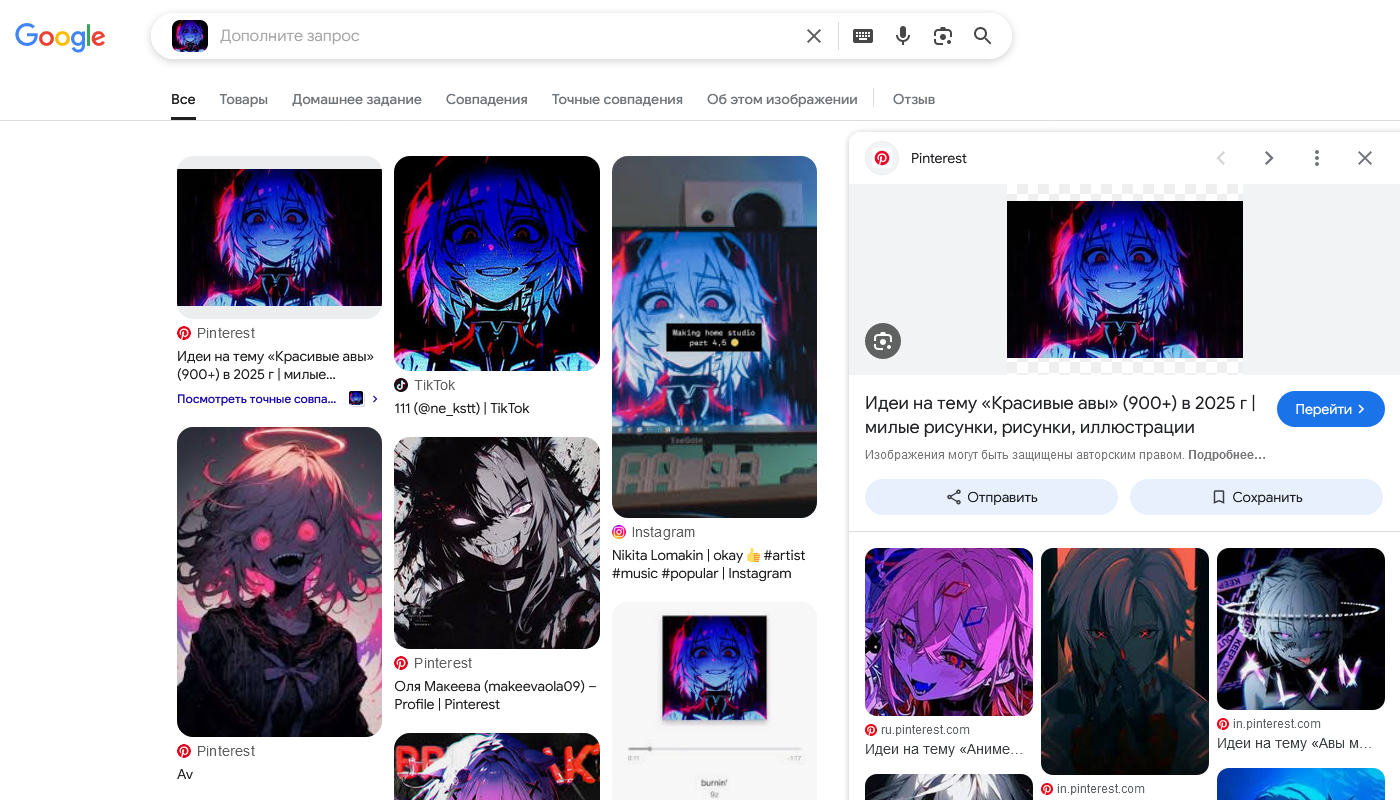Start voice search with the microphone icon

(x=903, y=36)
